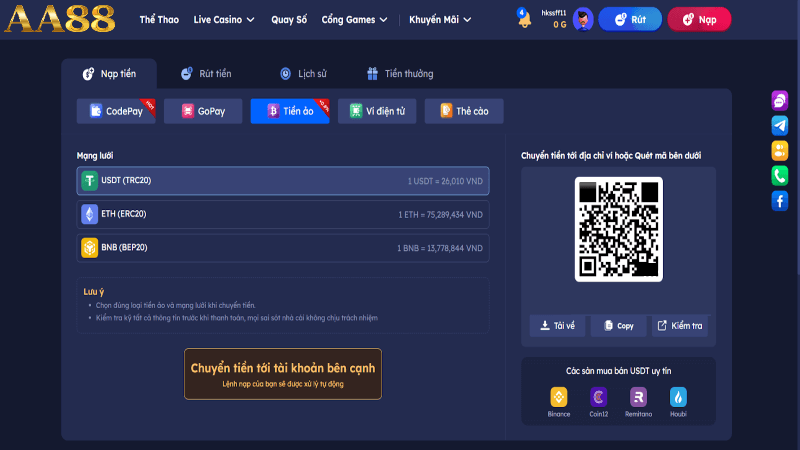The image size is (800, 450).
Task: Click the 0 G balance
Action: coord(560,24)
